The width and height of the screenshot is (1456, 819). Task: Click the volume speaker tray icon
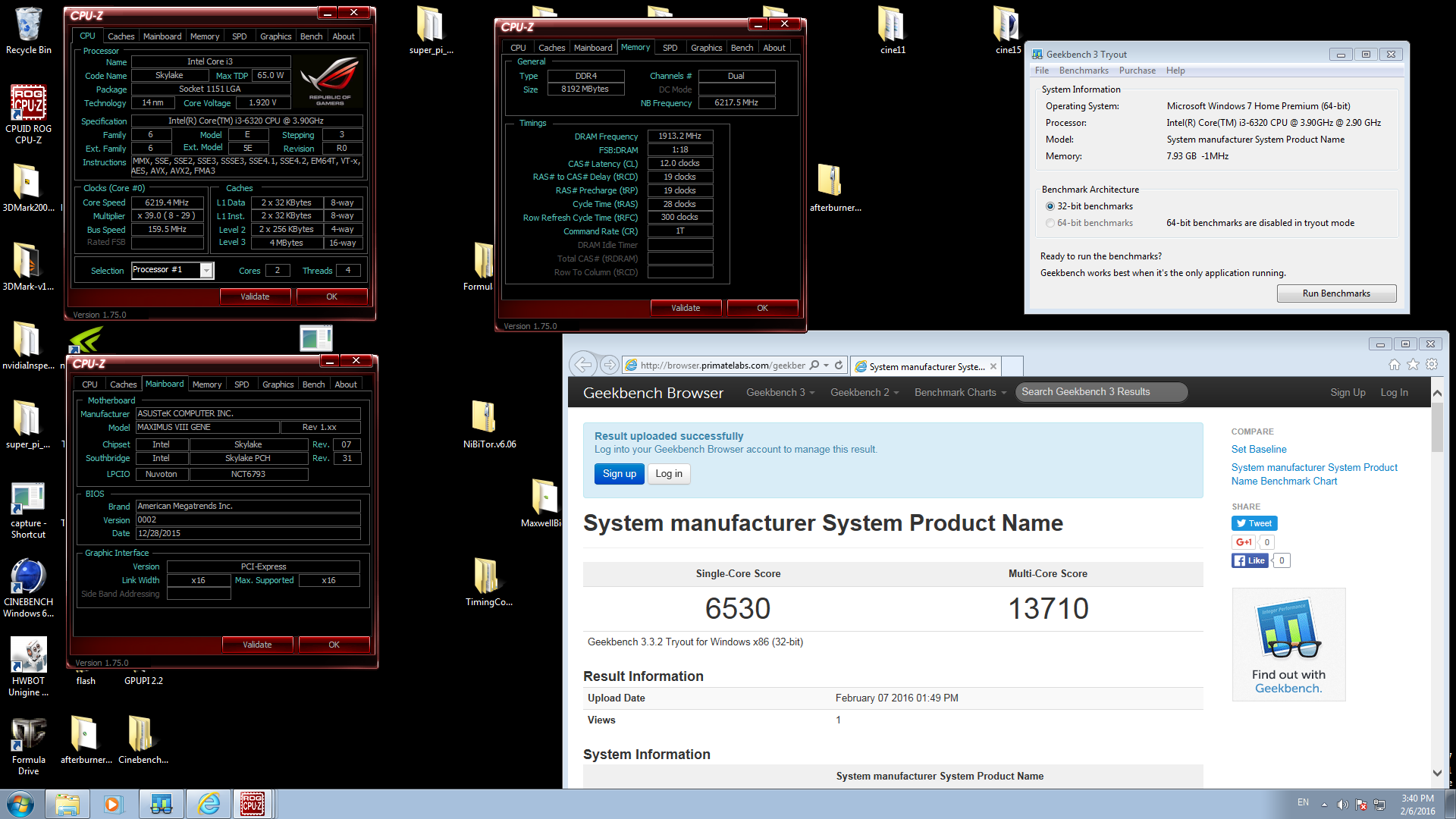point(1342,804)
